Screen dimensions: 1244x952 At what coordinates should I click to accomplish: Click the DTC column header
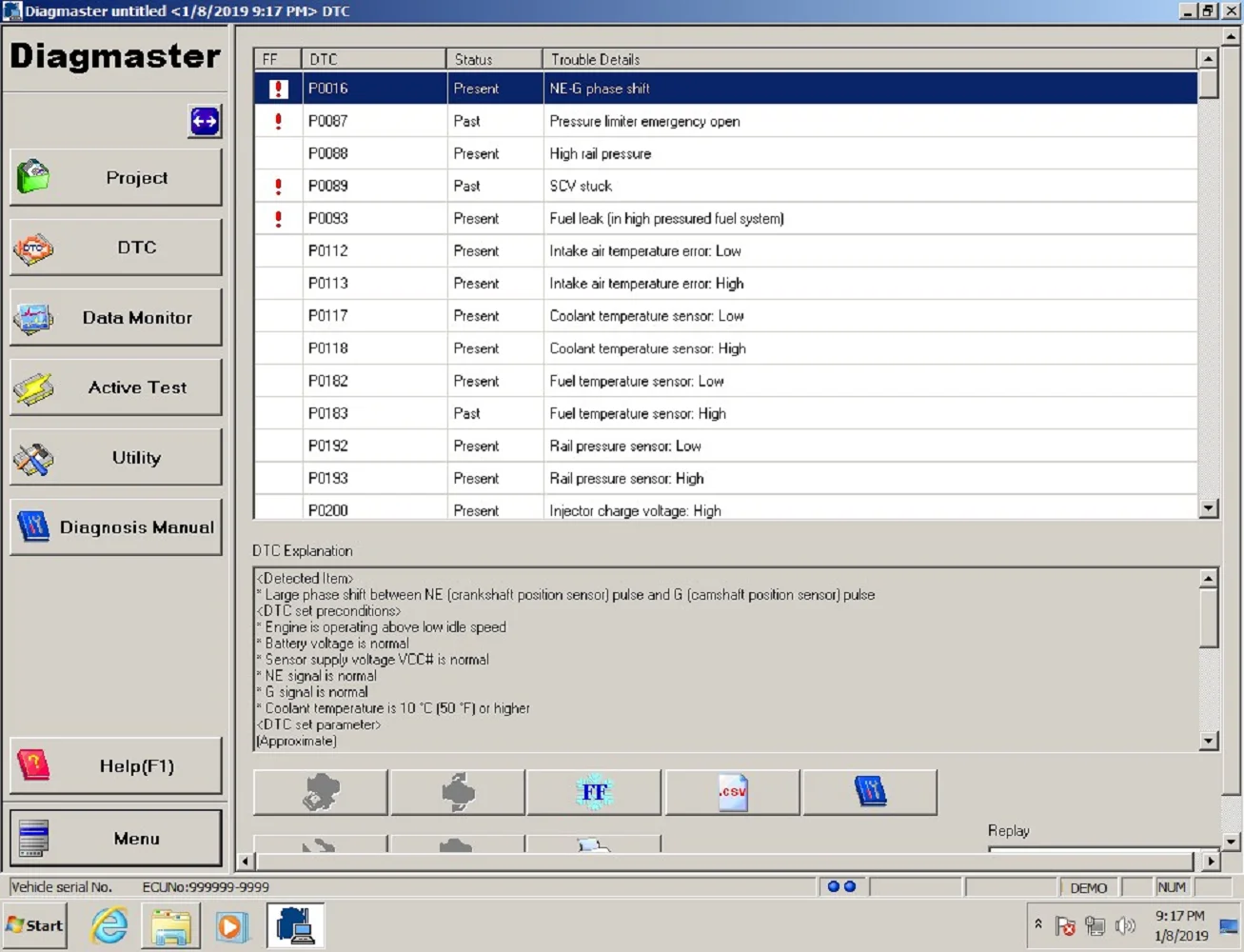click(x=374, y=59)
